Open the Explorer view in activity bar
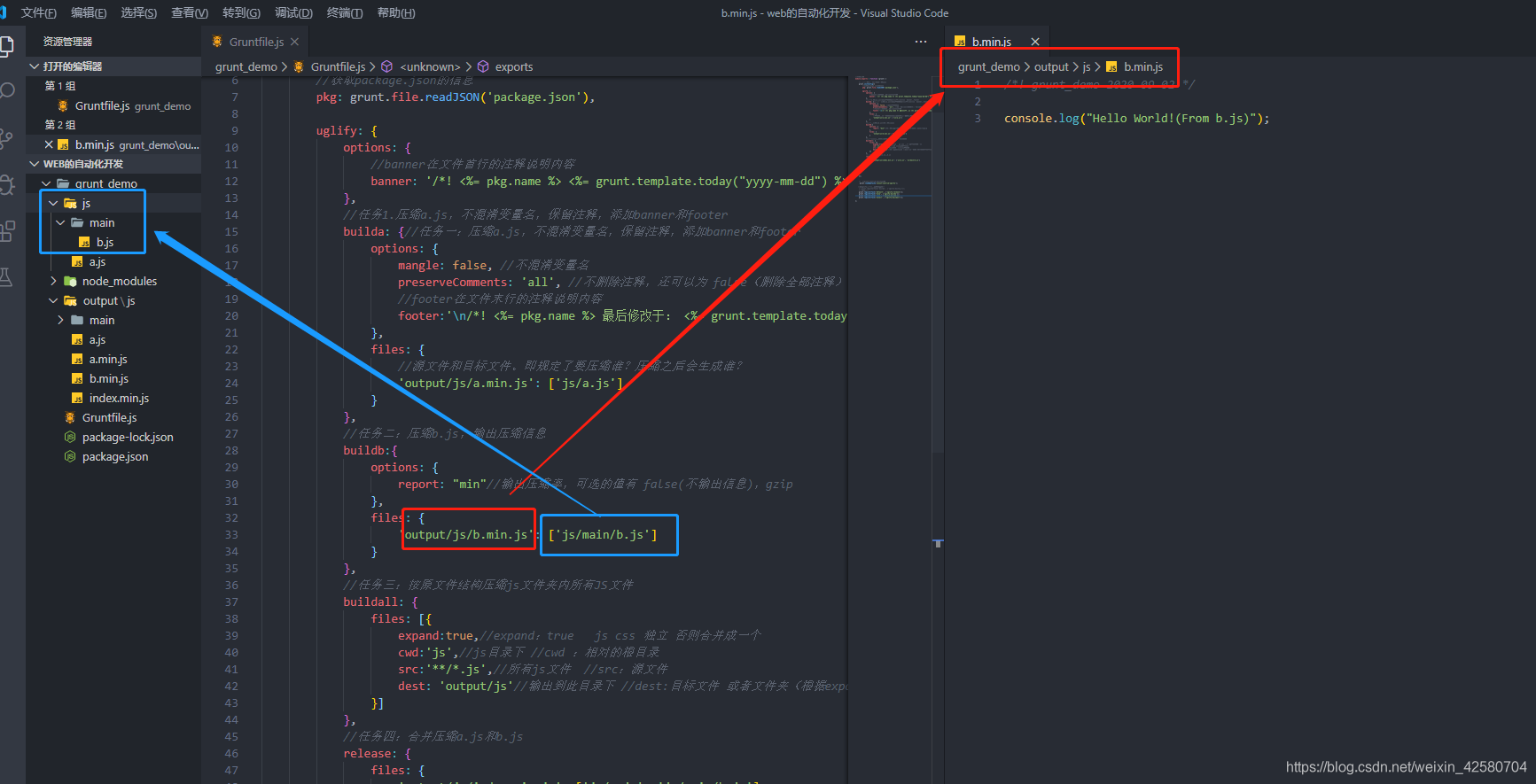 pyautogui.click(x=7, y=46)
